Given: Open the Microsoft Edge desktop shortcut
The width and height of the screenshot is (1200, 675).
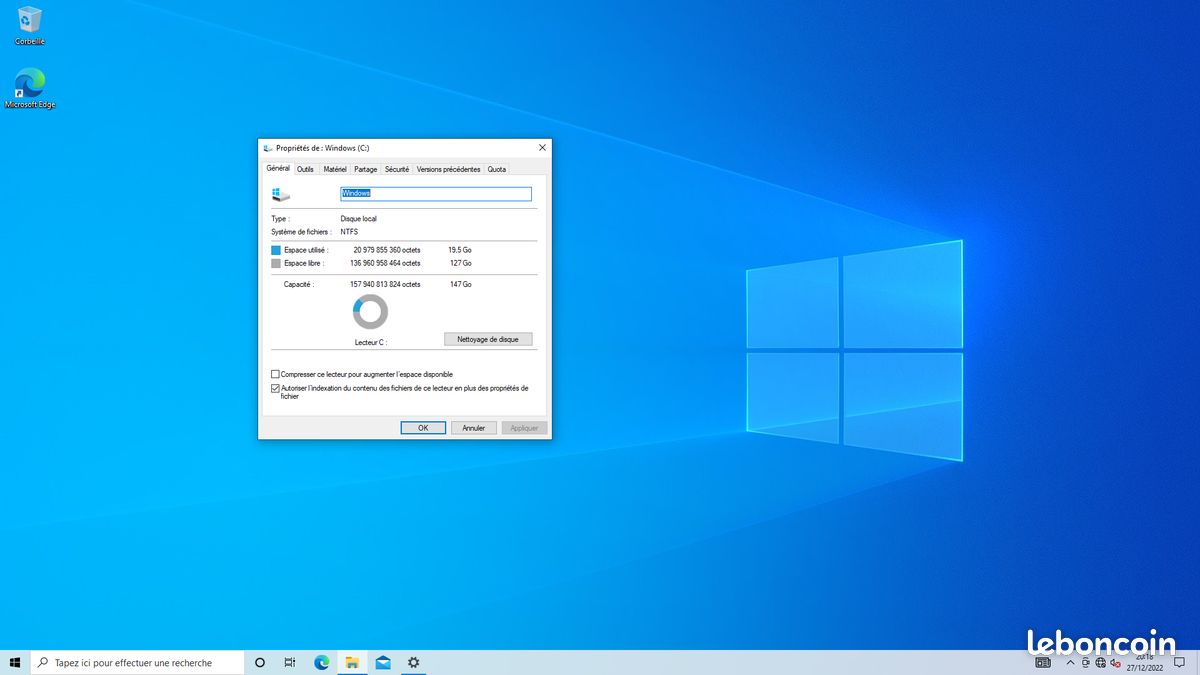Looking at the screenshot, I should click(30, 88).
